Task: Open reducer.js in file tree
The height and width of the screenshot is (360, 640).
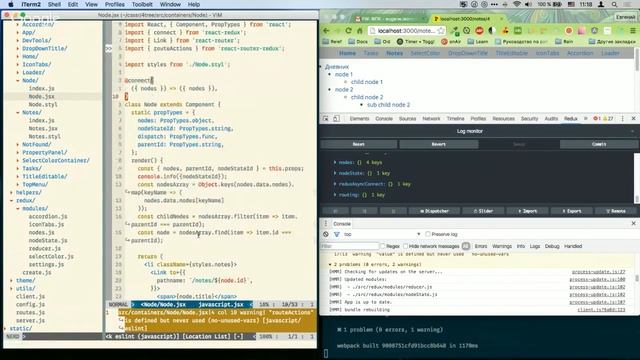Action: [44, 249]
